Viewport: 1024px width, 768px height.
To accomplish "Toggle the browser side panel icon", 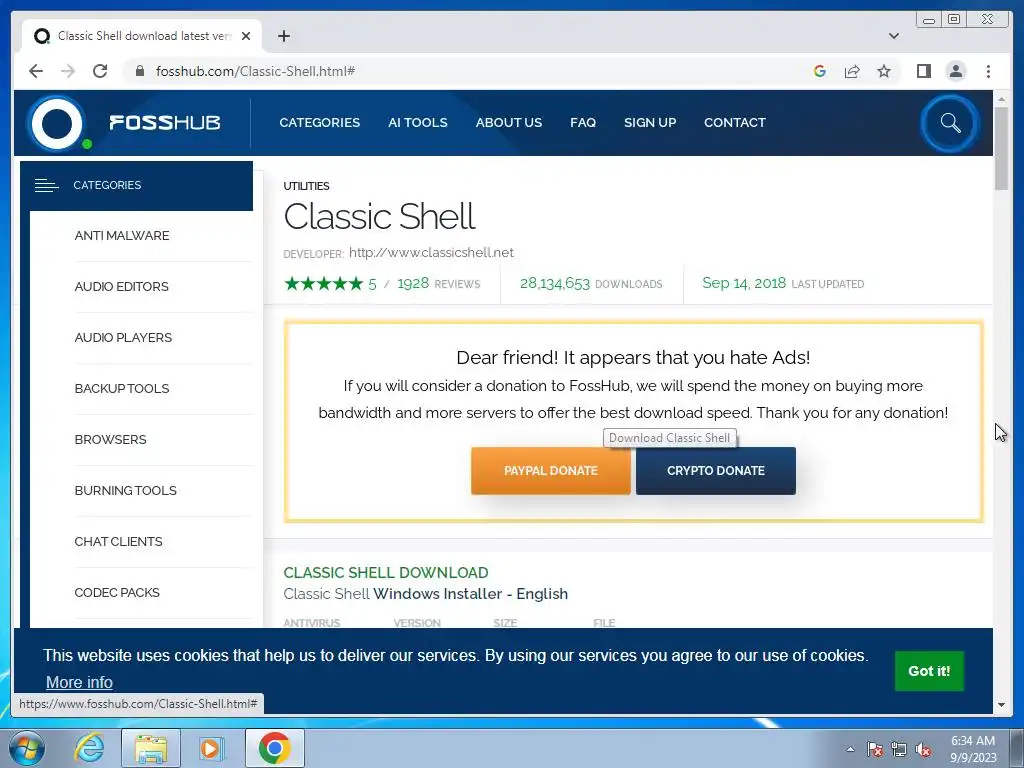I will 923,71.
